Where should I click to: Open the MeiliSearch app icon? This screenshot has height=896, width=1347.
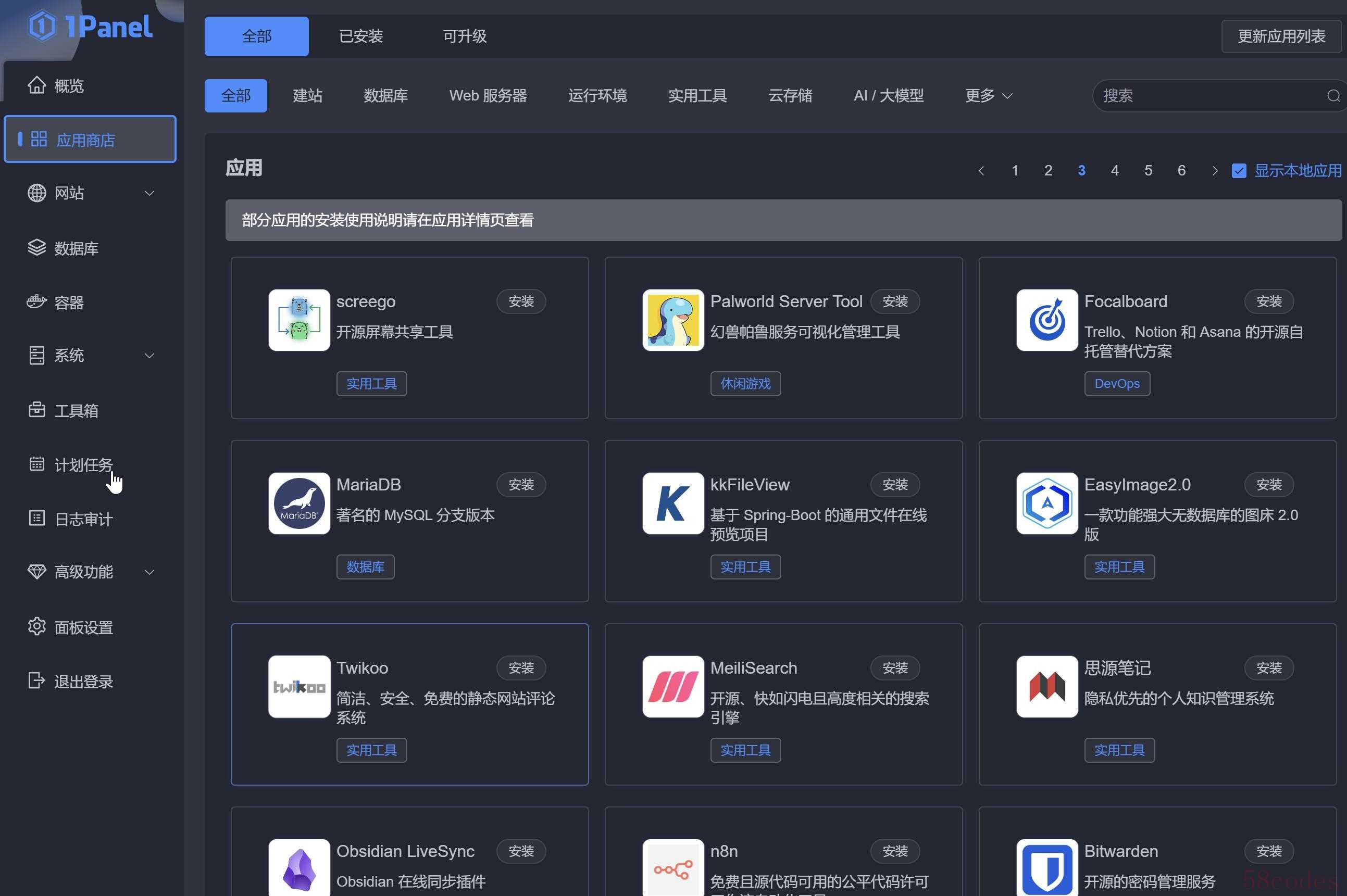(673, 687)
